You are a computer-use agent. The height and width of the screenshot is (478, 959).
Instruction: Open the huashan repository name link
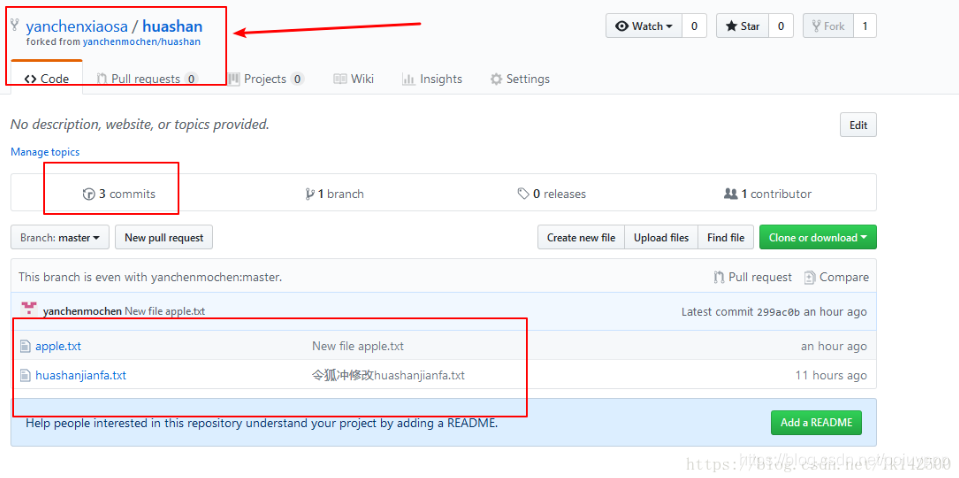(172, 26)
